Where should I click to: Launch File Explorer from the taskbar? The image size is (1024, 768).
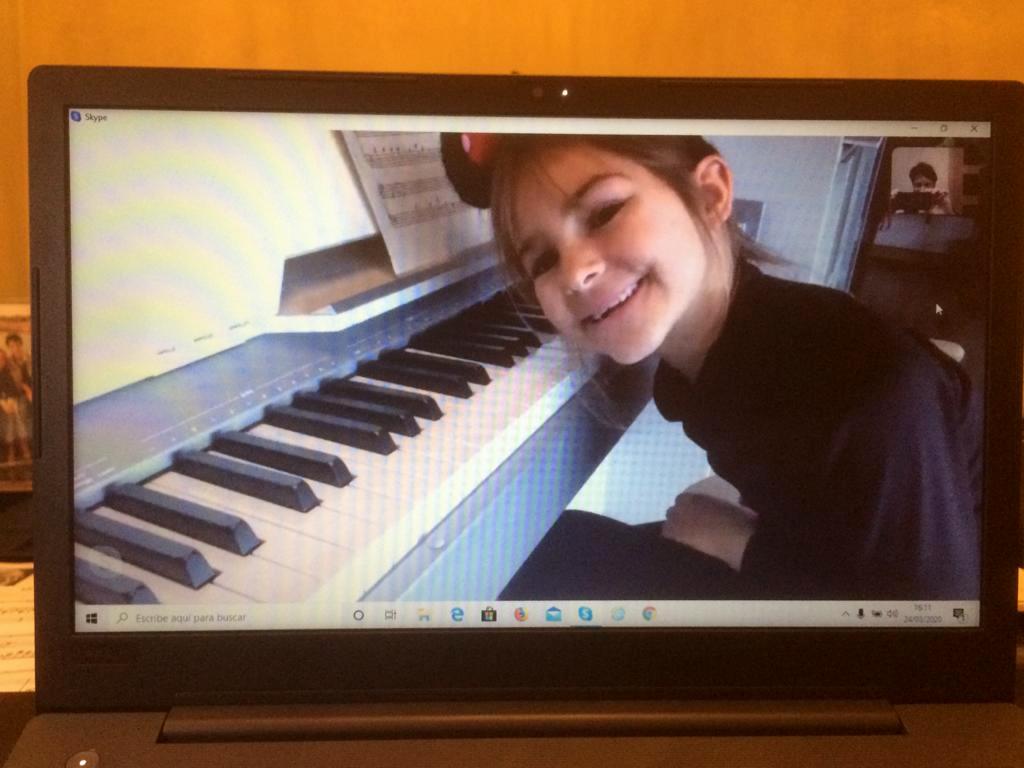point(424,615)
